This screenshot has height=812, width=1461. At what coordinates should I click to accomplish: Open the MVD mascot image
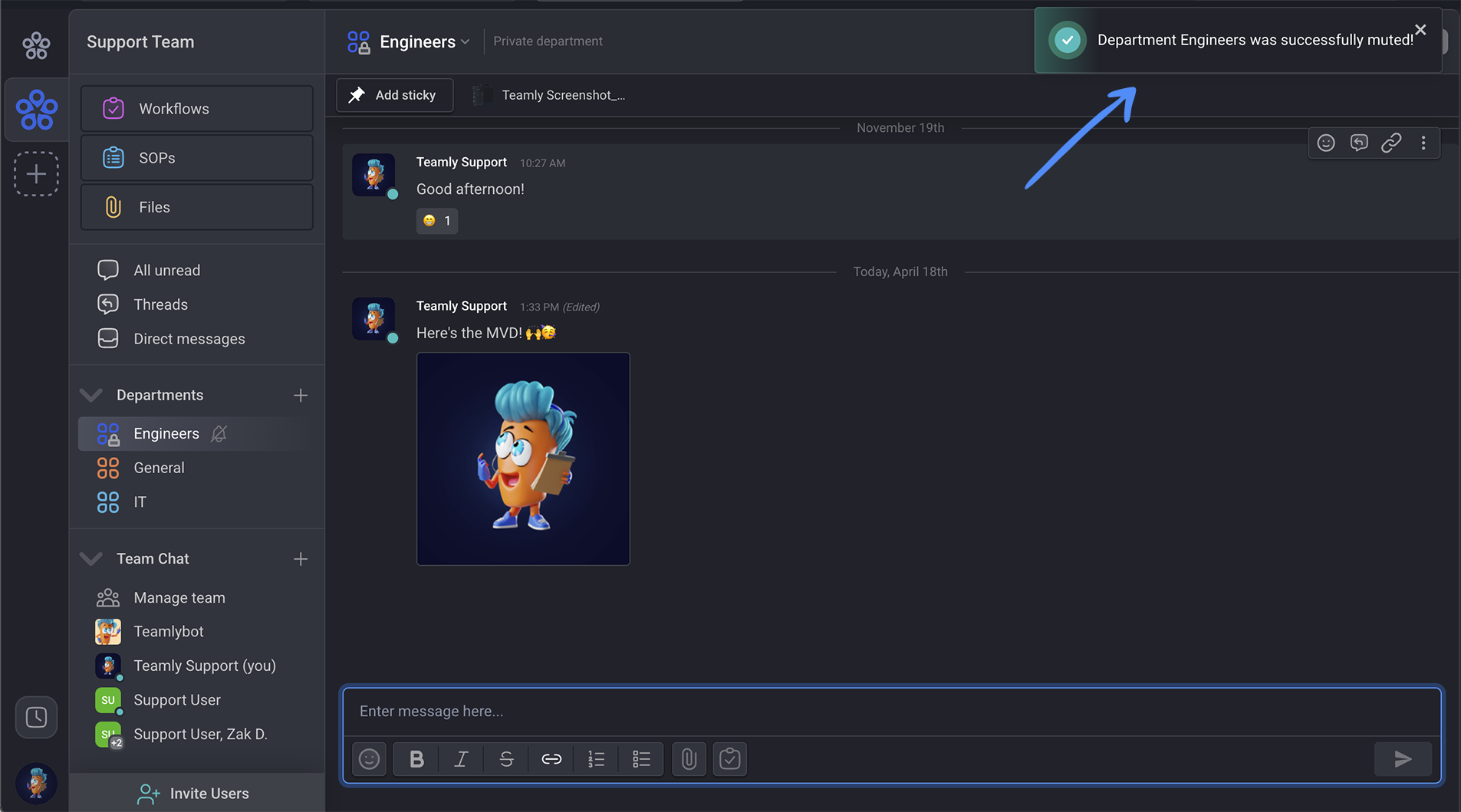[x=523, y=459]
